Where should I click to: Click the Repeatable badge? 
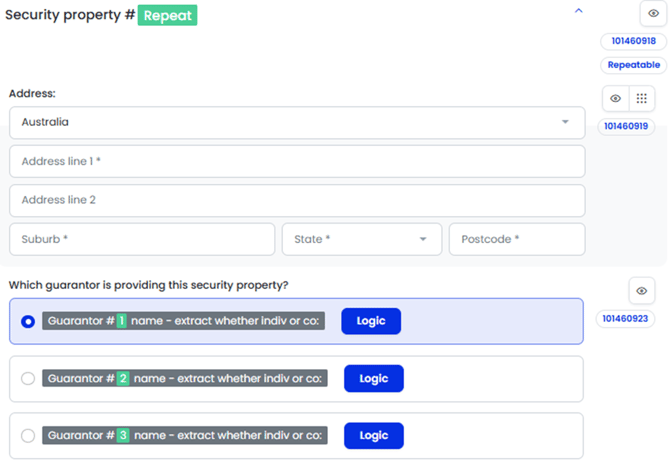(x=634, y=65)
